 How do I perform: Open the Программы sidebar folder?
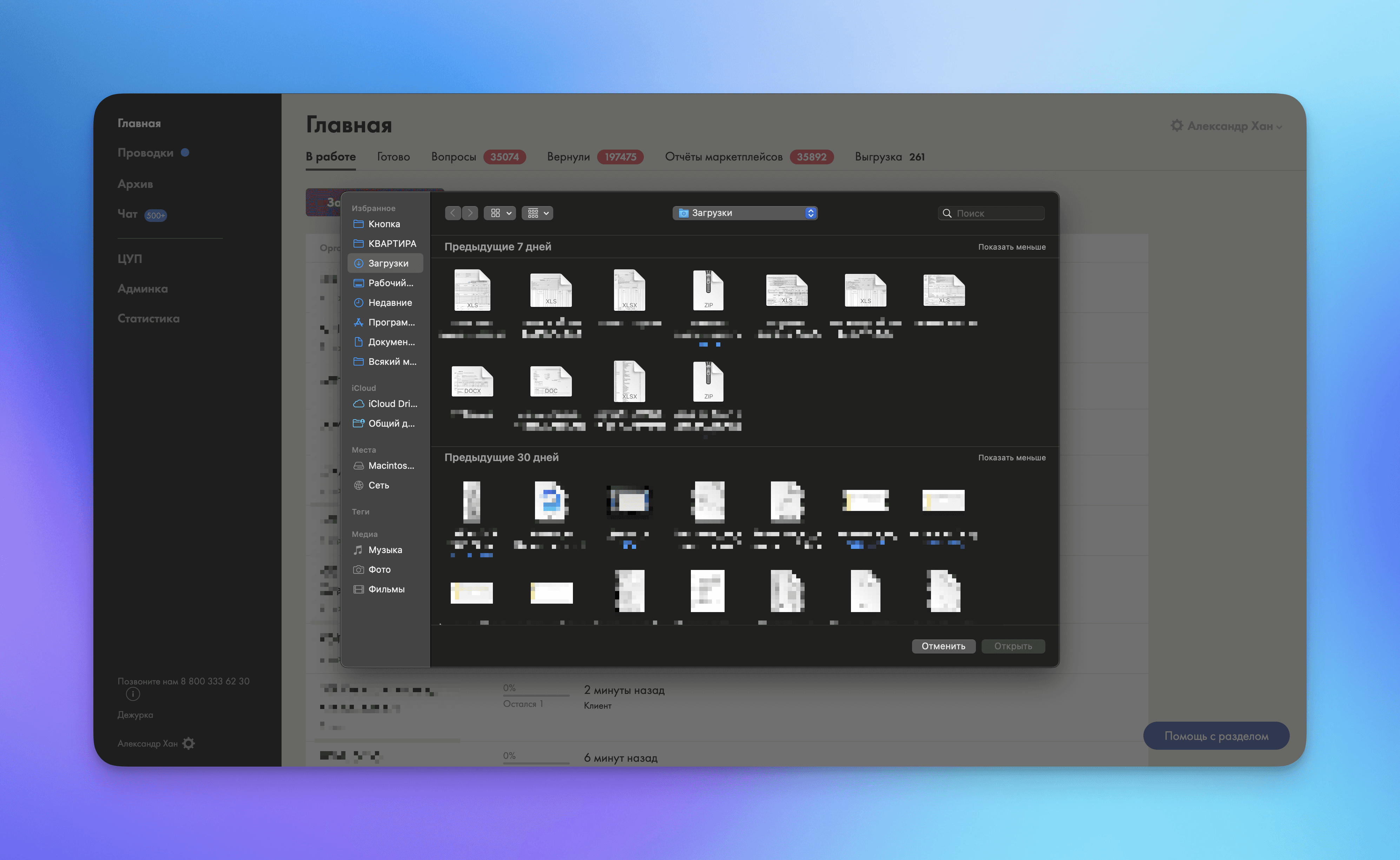coord(391,322)
